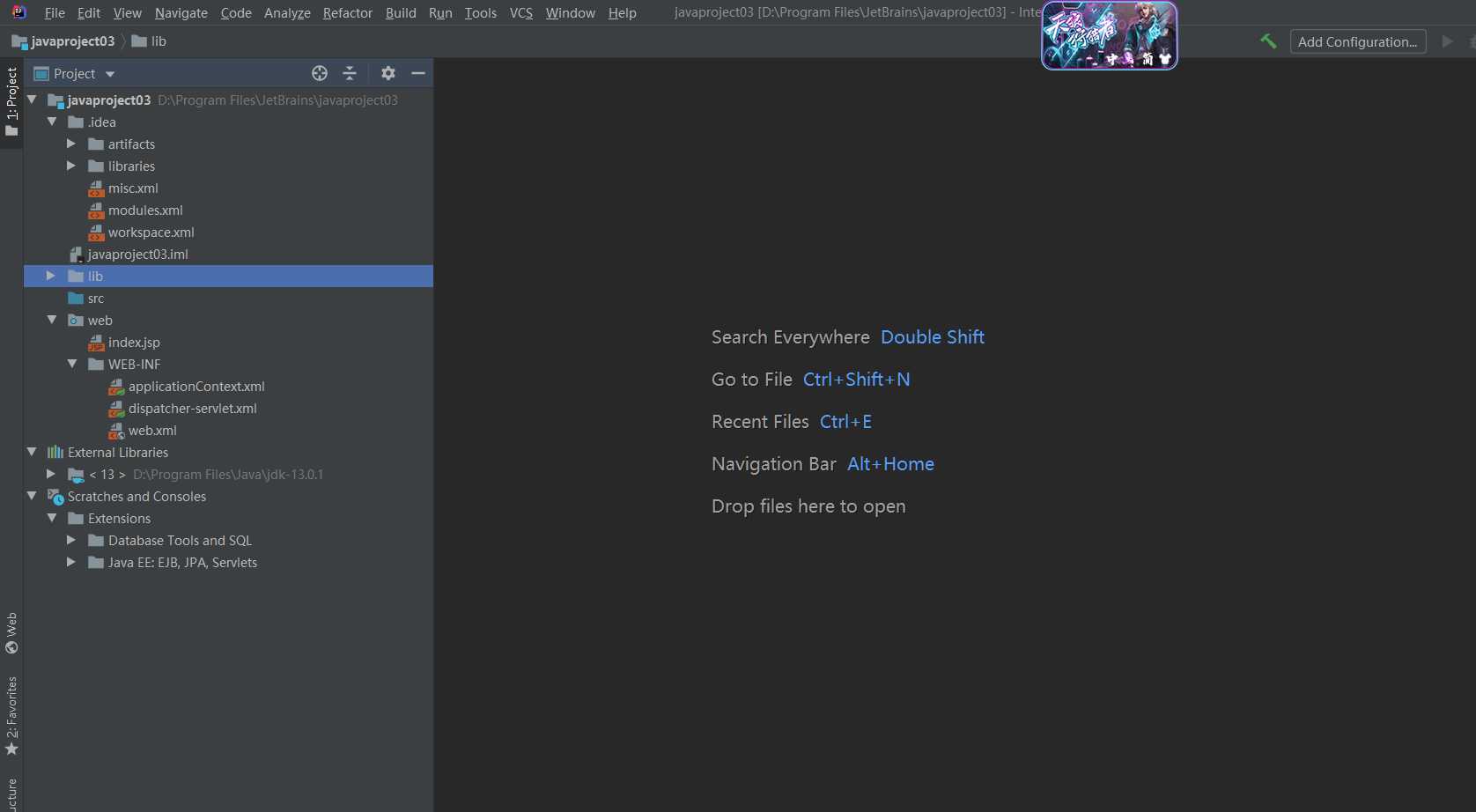Image resolution: width=1476 pixels, height=812 pixels.
Task: Click breadcrumb lib folder icon
Action: tap(139, 41)
